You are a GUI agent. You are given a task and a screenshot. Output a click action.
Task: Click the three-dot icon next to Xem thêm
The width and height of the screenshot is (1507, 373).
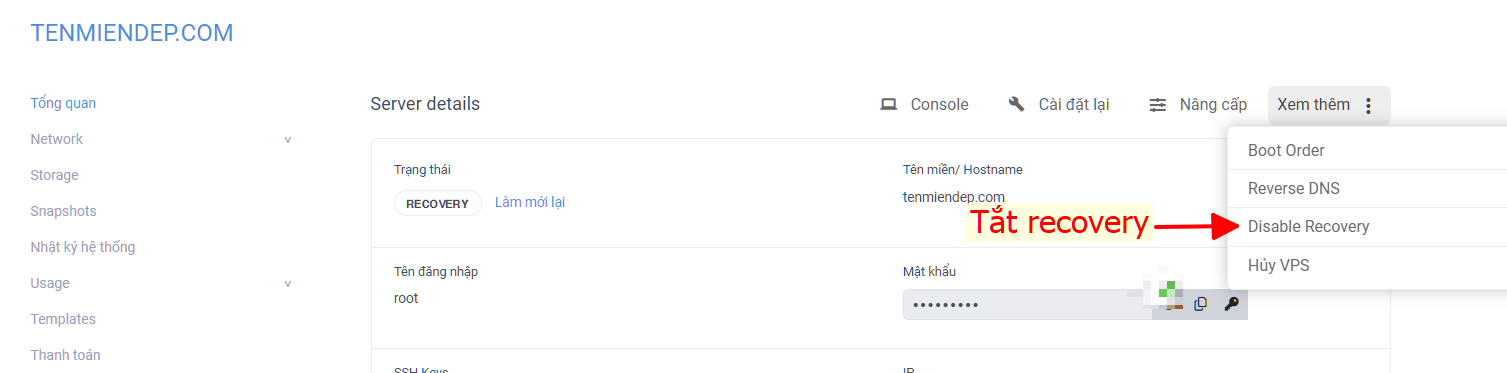tap(1369, 105)
